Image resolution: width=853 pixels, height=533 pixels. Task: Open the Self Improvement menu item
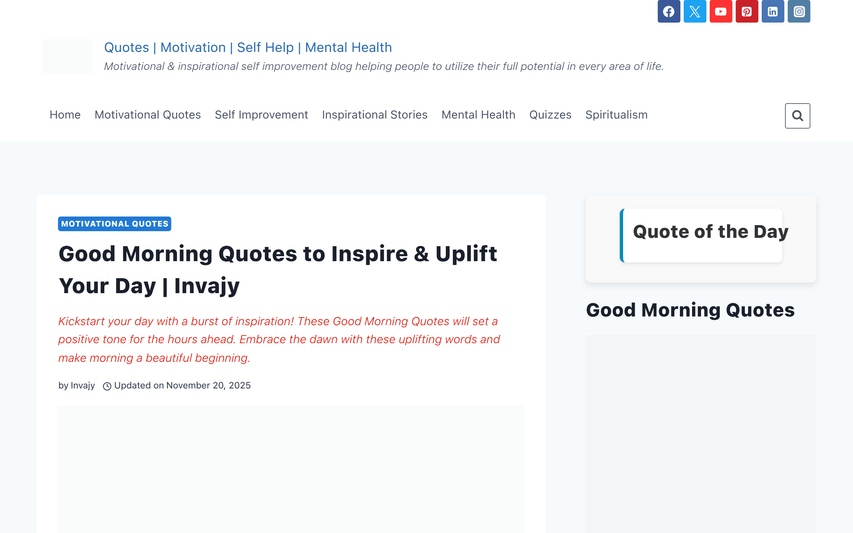point(261,115)
